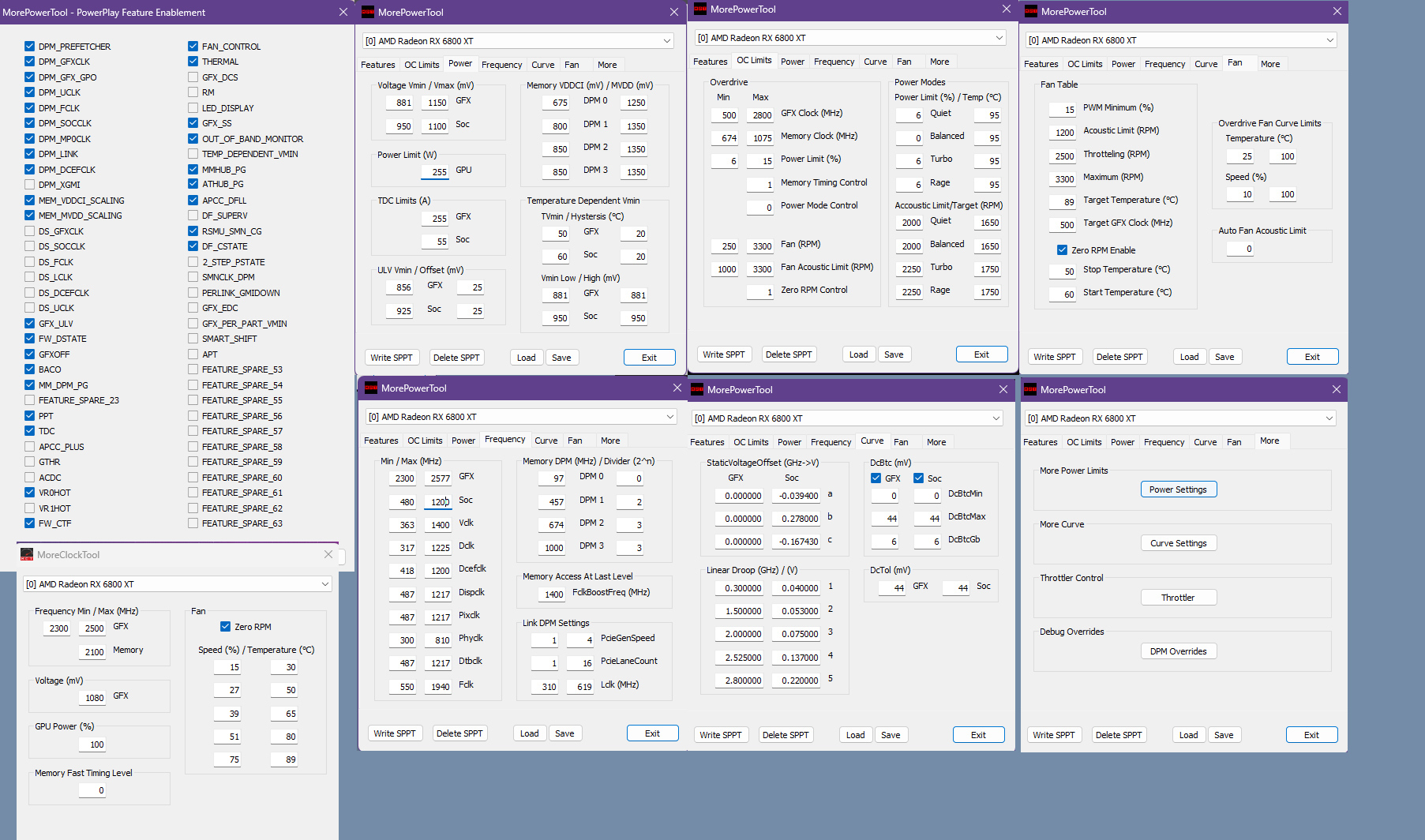This screenshot has width=1425, height=840.
Task: Open the GPU dropdown in the Frequency window
Action: point(521,416)
